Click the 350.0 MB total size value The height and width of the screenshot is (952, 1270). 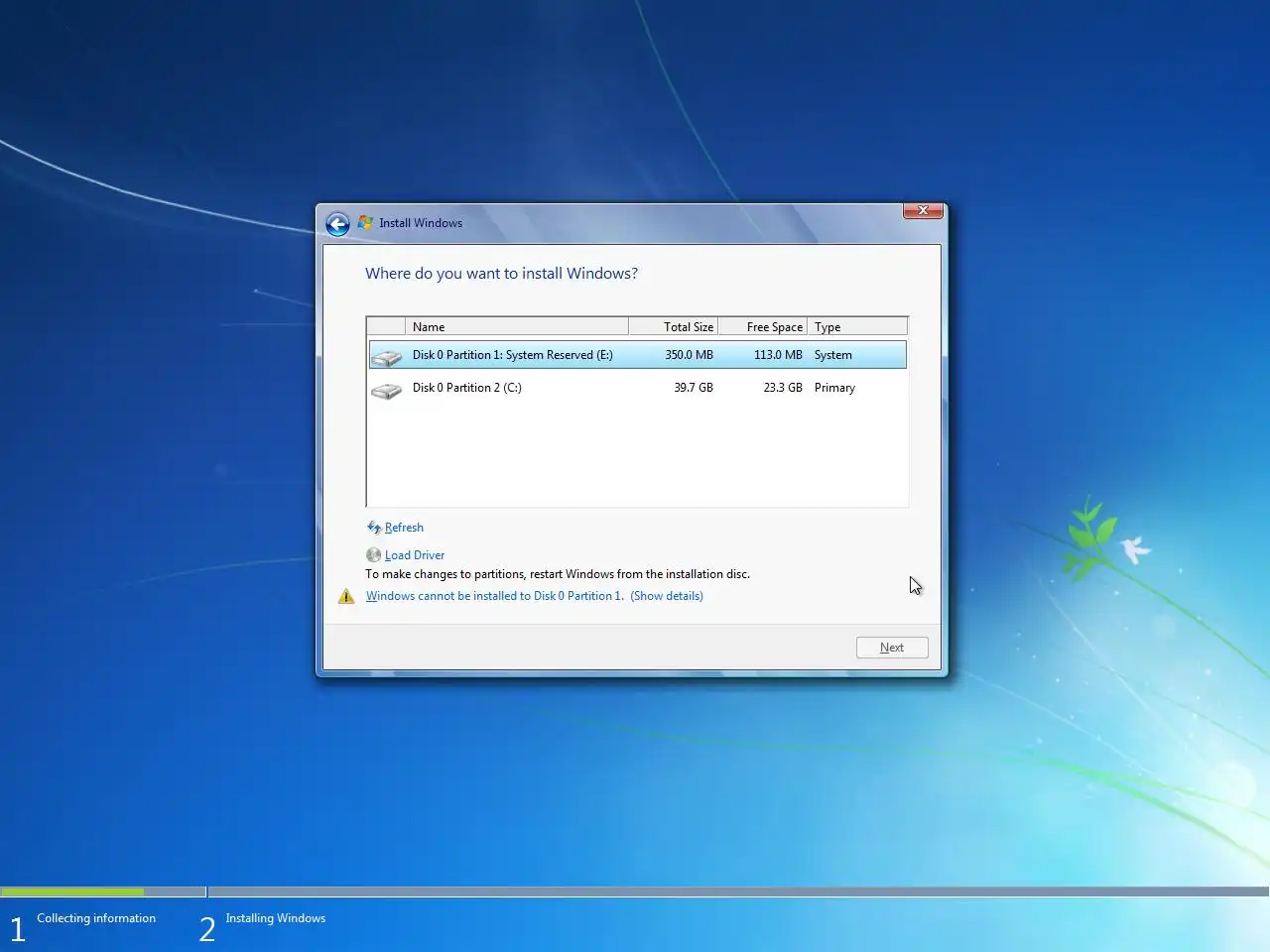point(689,355)
